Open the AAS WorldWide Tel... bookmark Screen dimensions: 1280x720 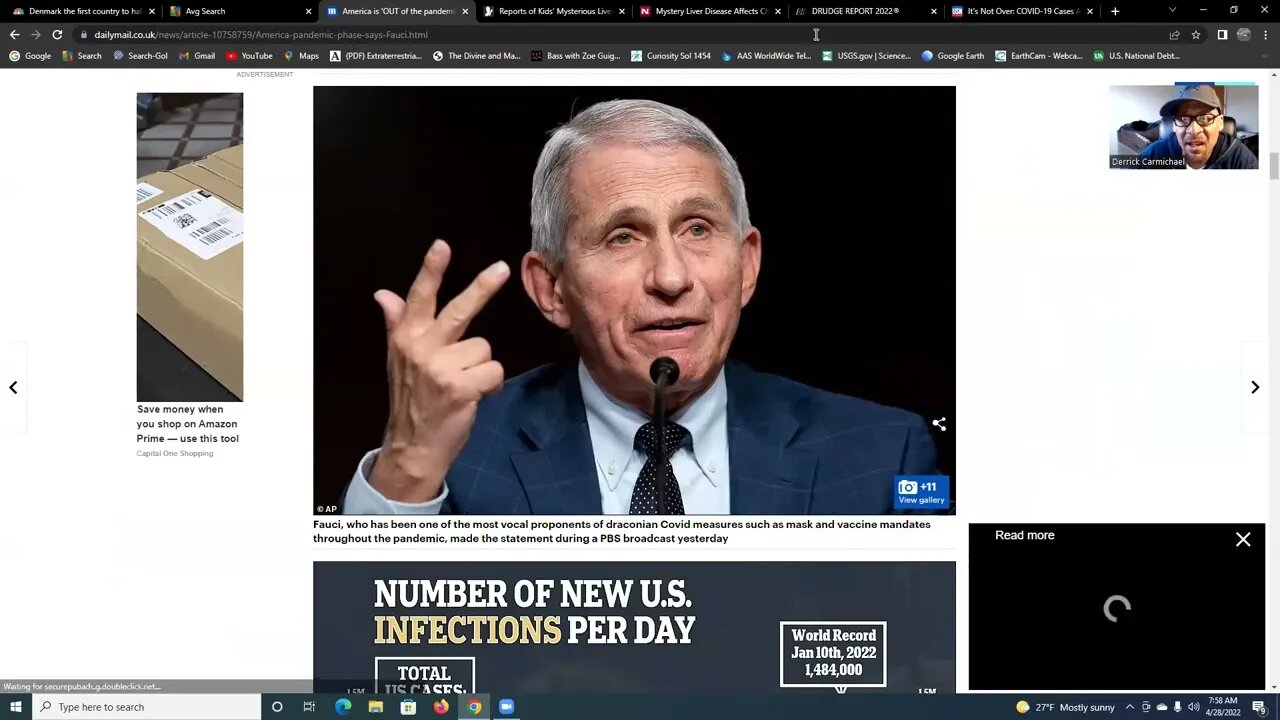click(x=766, y=56)
